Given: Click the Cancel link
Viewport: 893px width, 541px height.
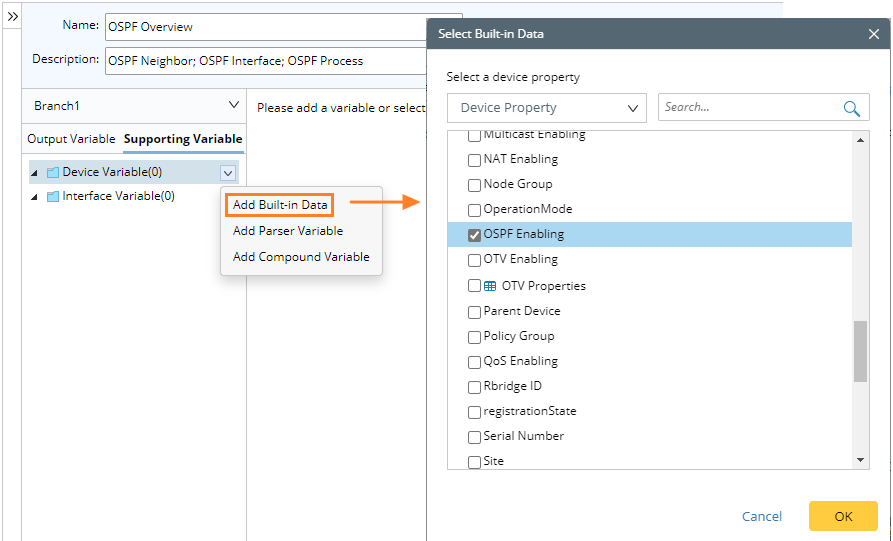Looking at the screenshot, I should (762, 516).
